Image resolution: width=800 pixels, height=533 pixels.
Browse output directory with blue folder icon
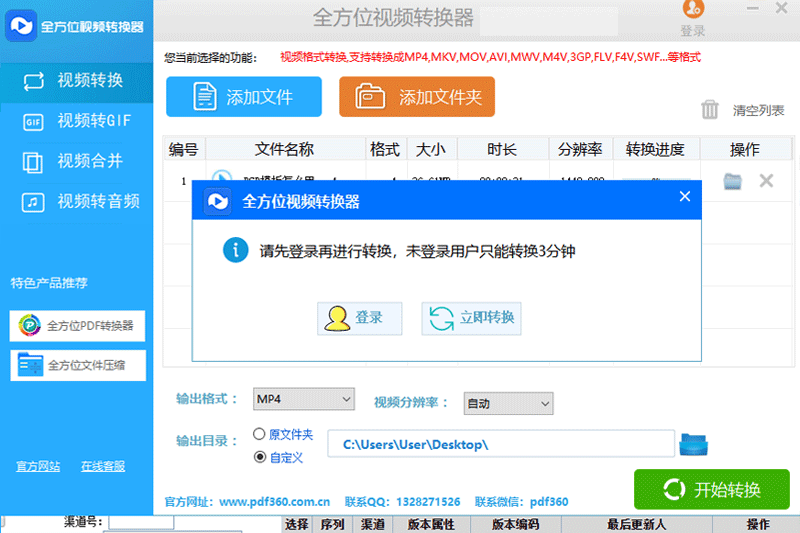coord(694,443)
